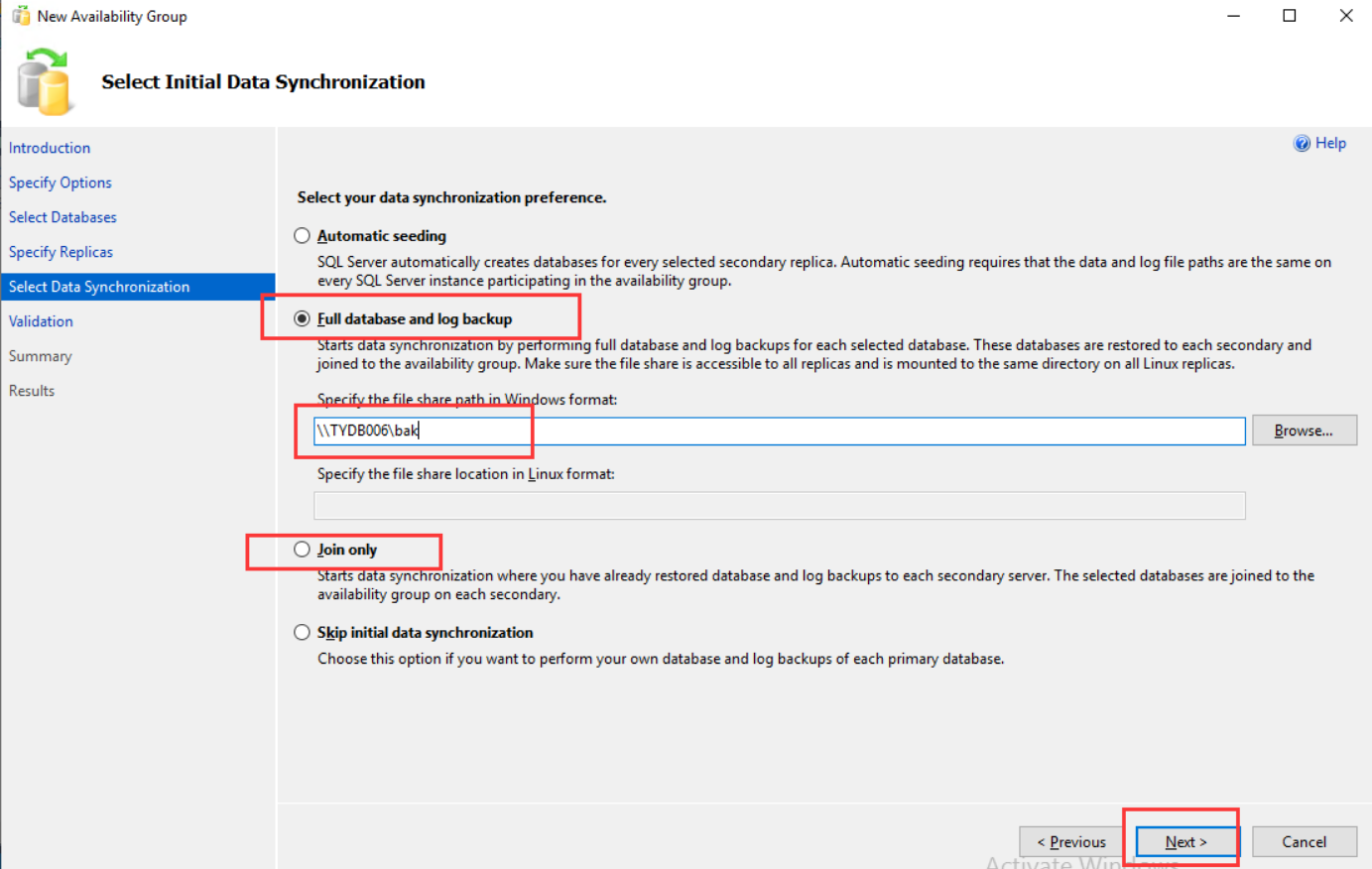
Task: Click the New Availability Group title icon
Action: point(21,16)
